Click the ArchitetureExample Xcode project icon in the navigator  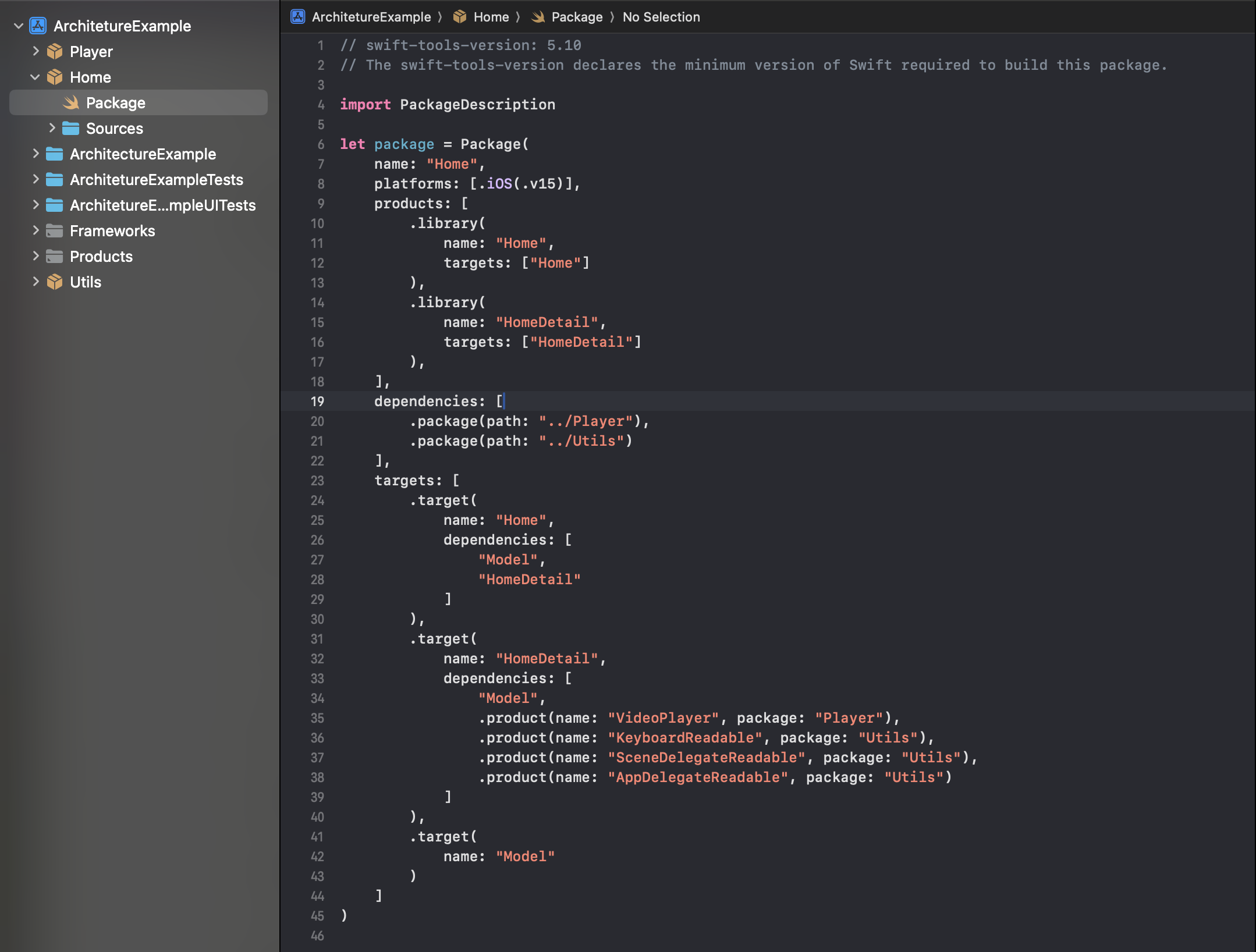(x=38, y=26)
